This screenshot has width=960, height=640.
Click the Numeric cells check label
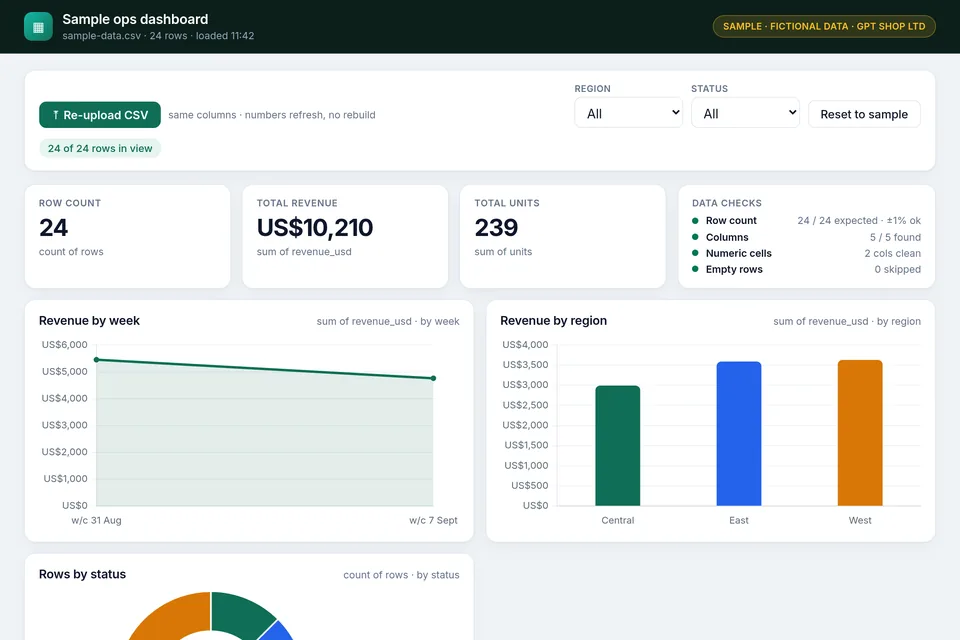tap(738, 253)
